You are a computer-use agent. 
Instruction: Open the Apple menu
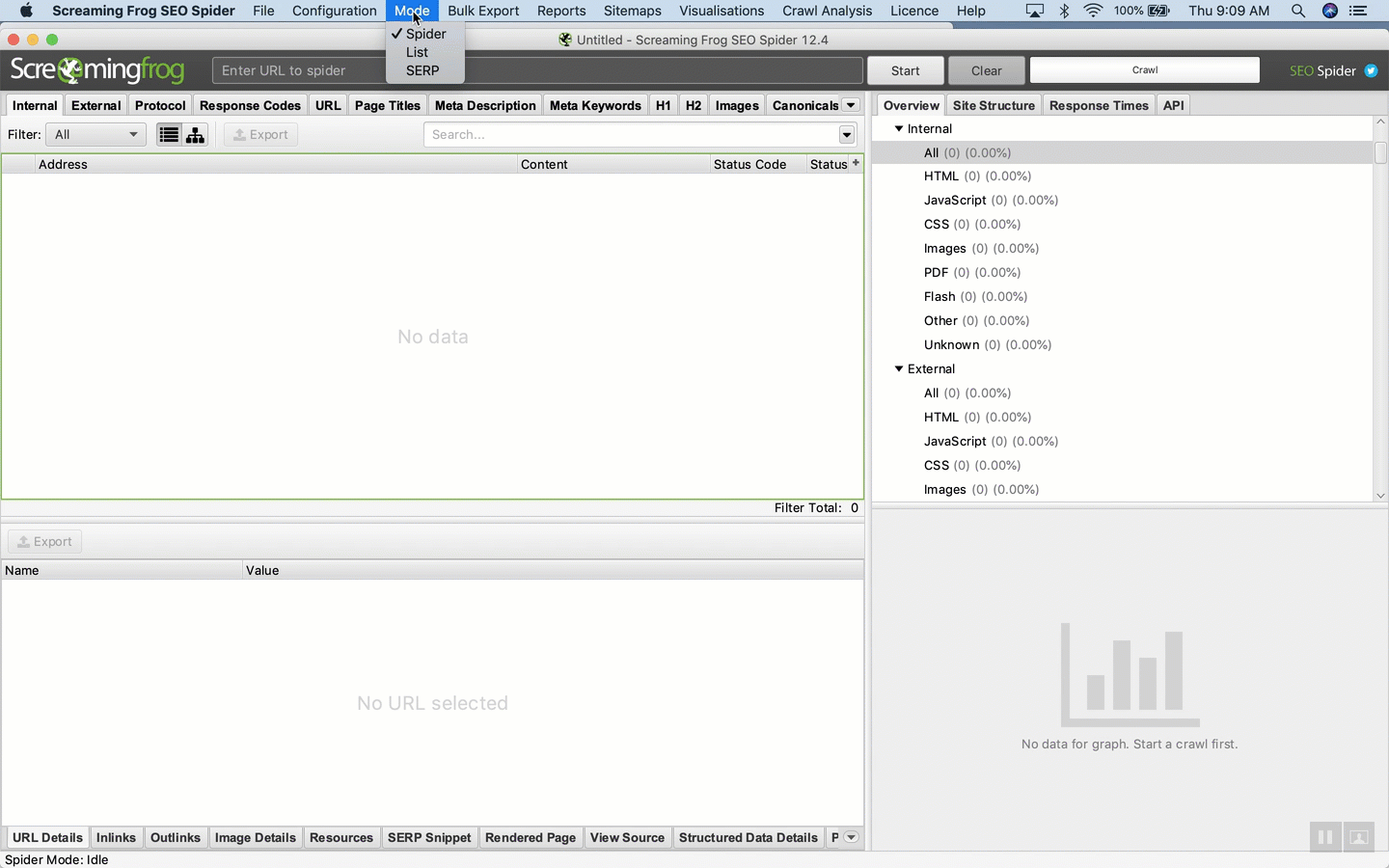26,11
